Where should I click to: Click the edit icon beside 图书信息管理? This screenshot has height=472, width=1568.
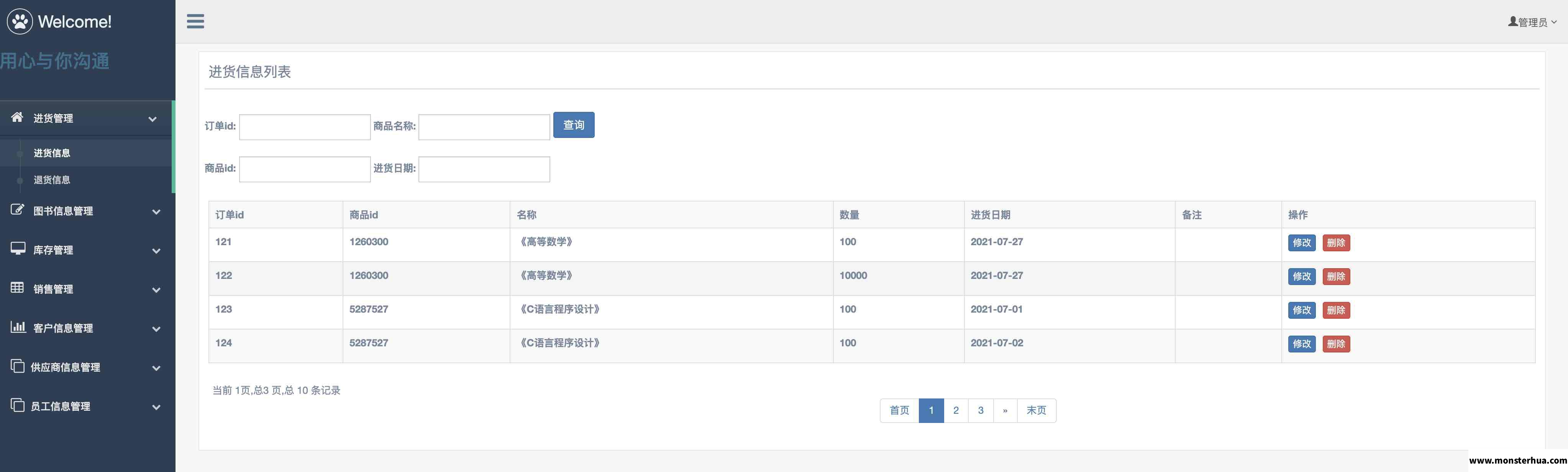[x=17, y=210]
